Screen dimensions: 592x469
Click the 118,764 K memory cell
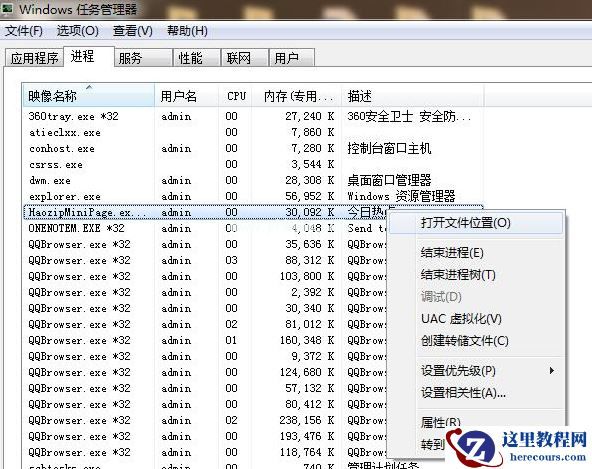tap(307, 452)
